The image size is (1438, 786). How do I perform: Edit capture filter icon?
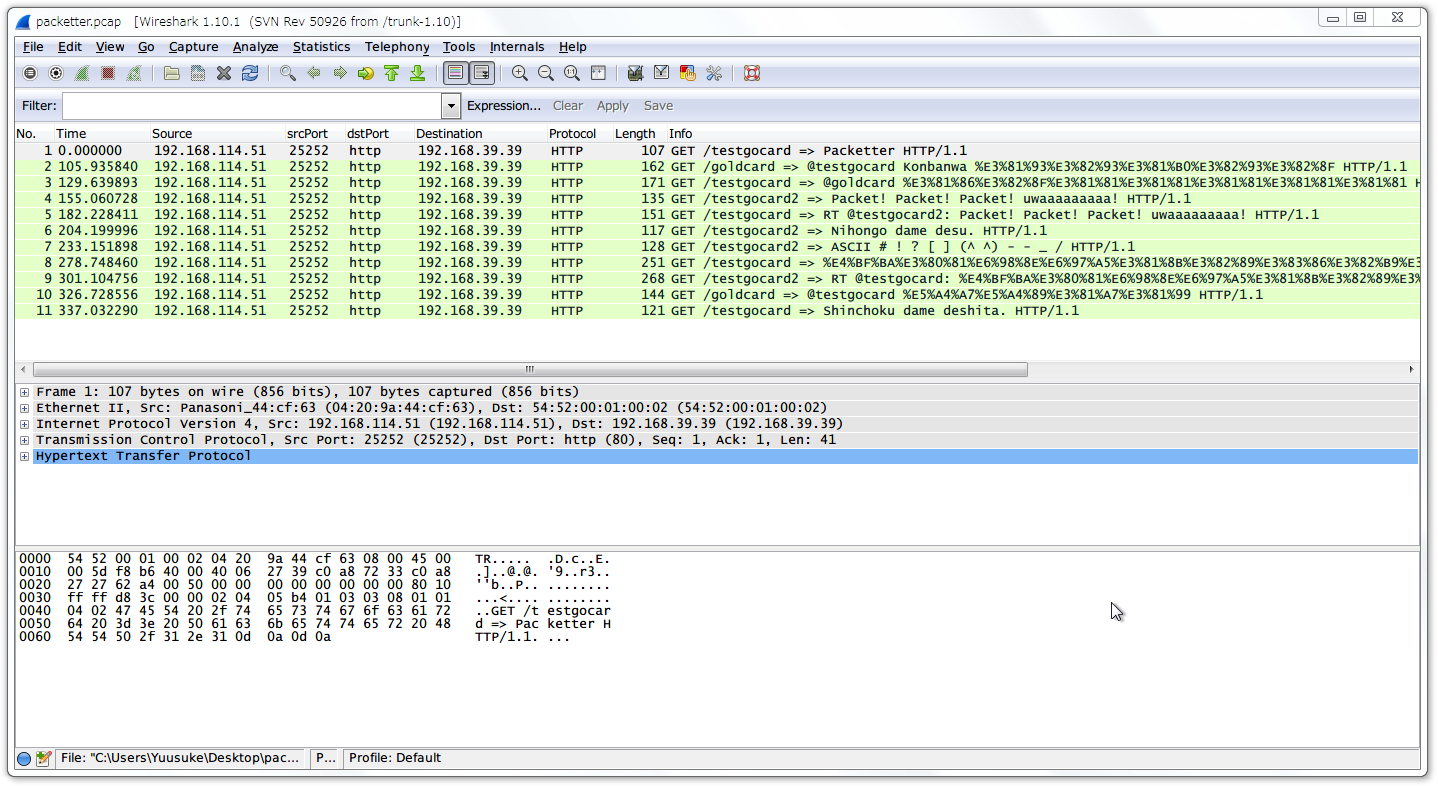(634, 73)
